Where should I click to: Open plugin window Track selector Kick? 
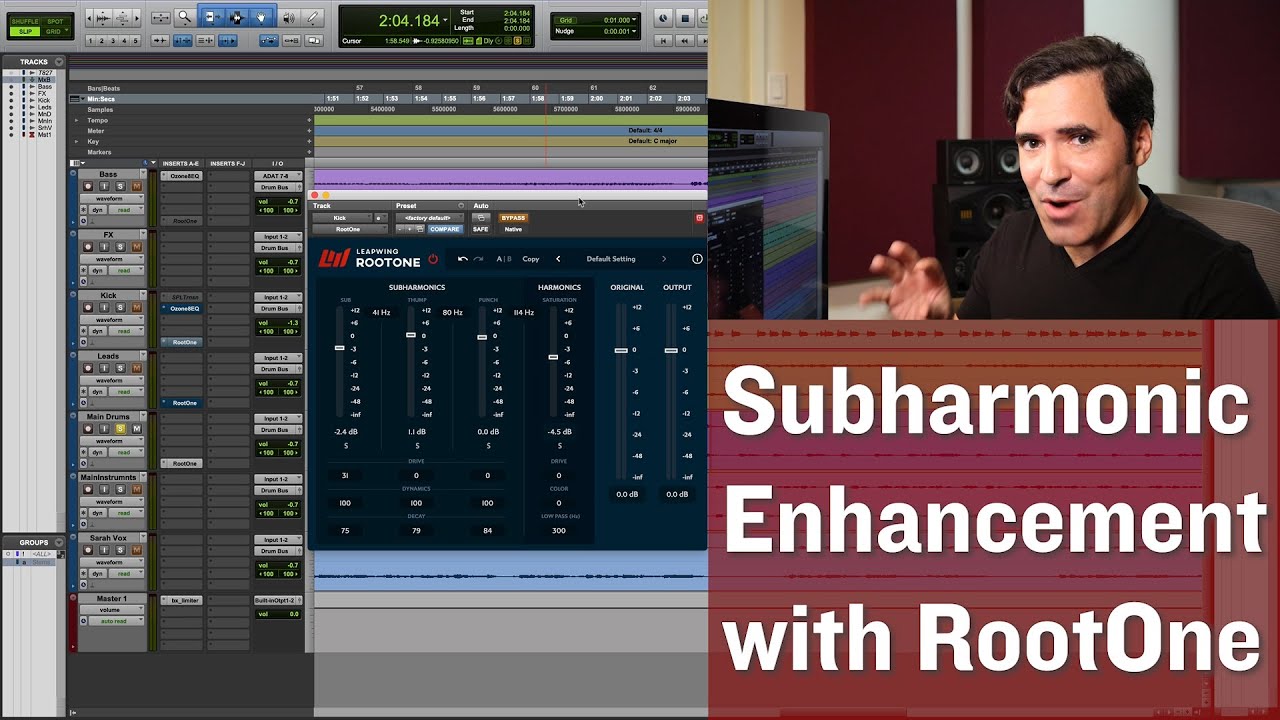point(342,218)
